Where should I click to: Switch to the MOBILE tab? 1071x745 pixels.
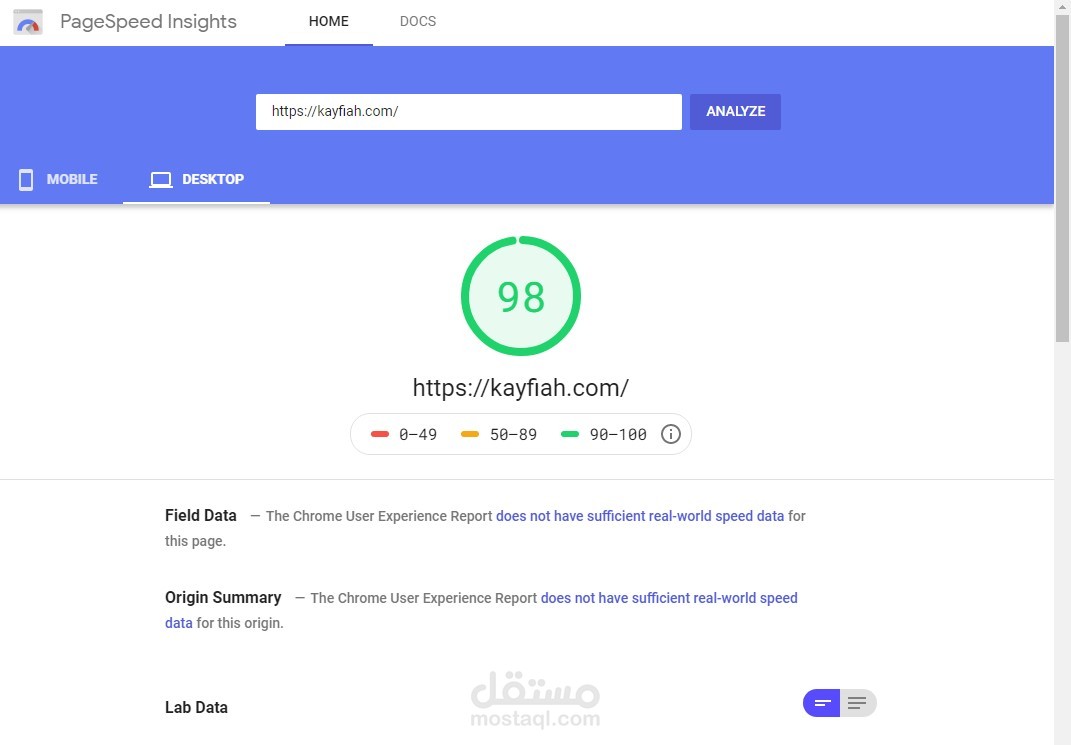(x=58, y=180)
